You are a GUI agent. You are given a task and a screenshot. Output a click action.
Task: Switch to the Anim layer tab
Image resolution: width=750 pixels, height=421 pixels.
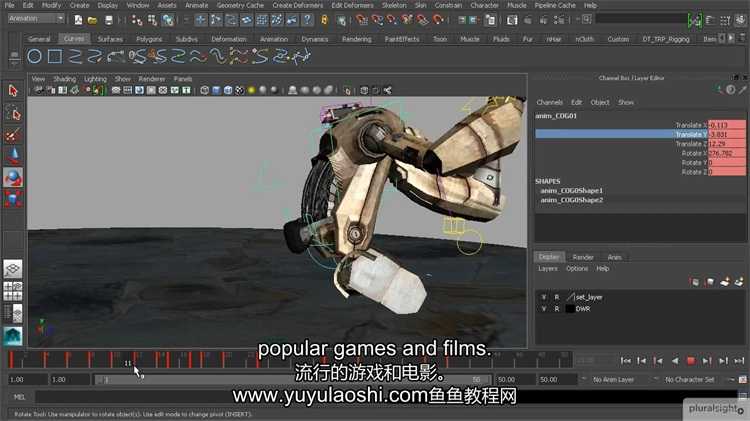[614, 257]
